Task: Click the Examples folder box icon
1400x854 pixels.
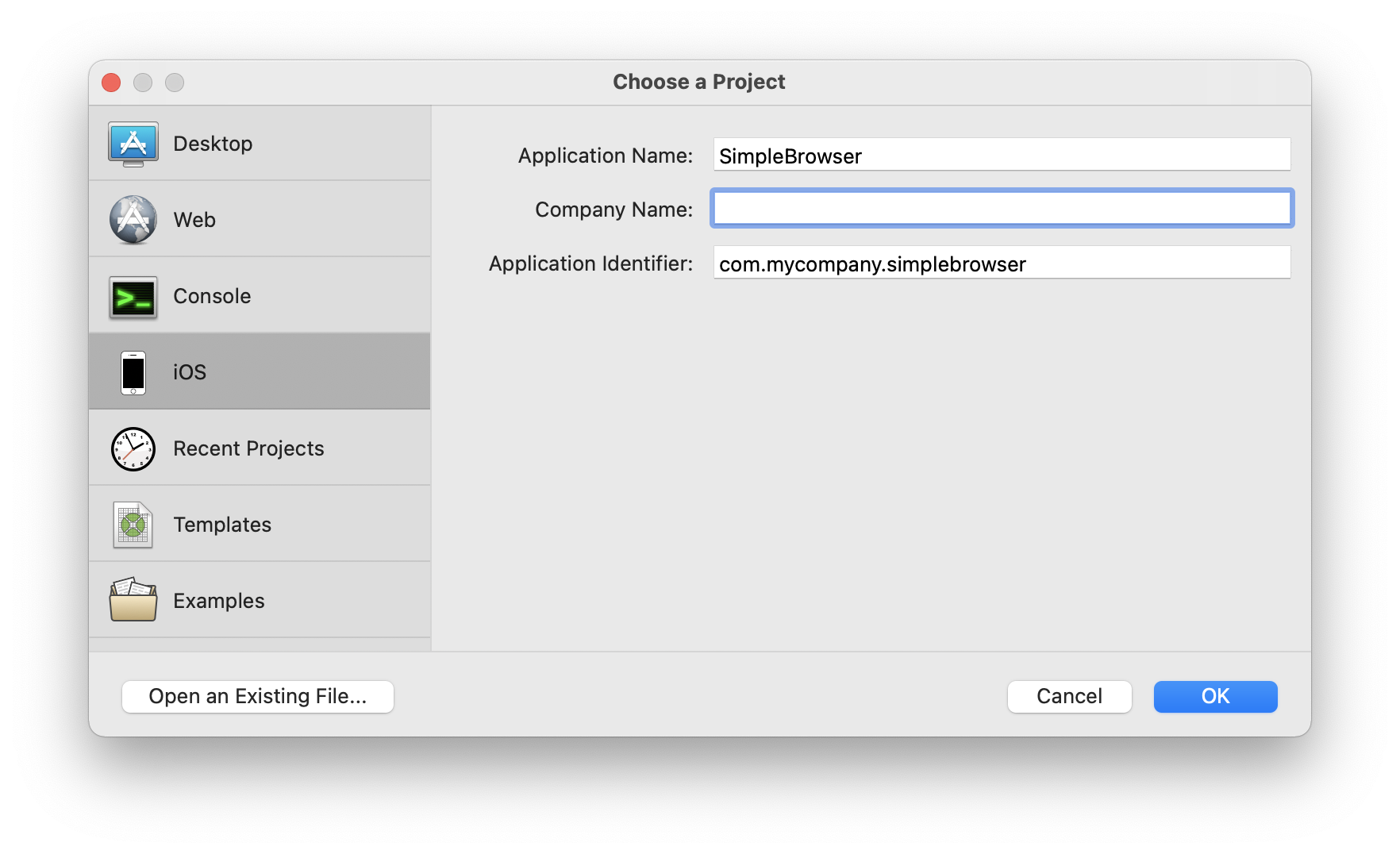Action: tap(133, 600)
